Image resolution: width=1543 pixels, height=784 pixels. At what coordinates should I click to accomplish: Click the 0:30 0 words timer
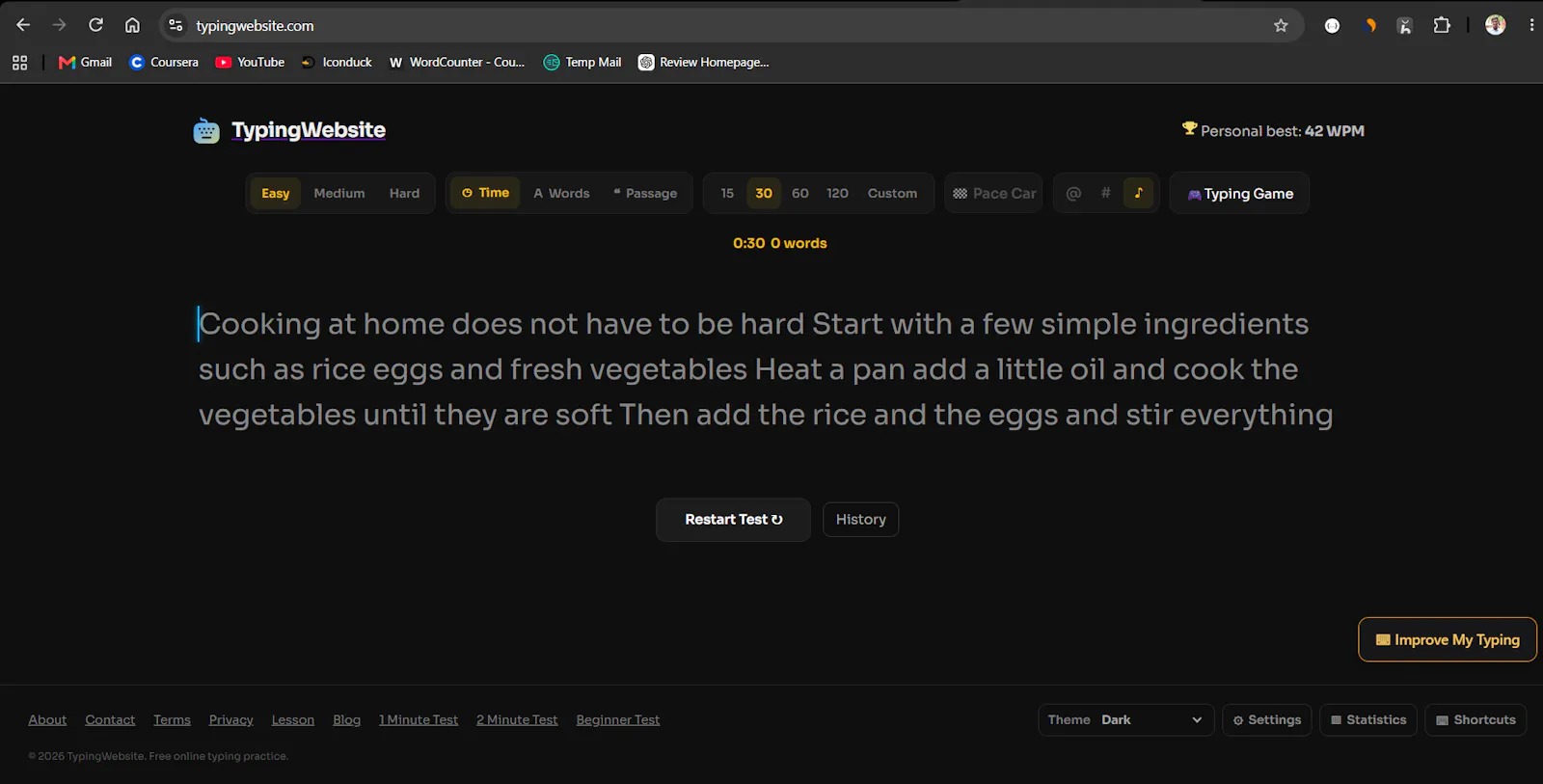(x=780, y=243)
